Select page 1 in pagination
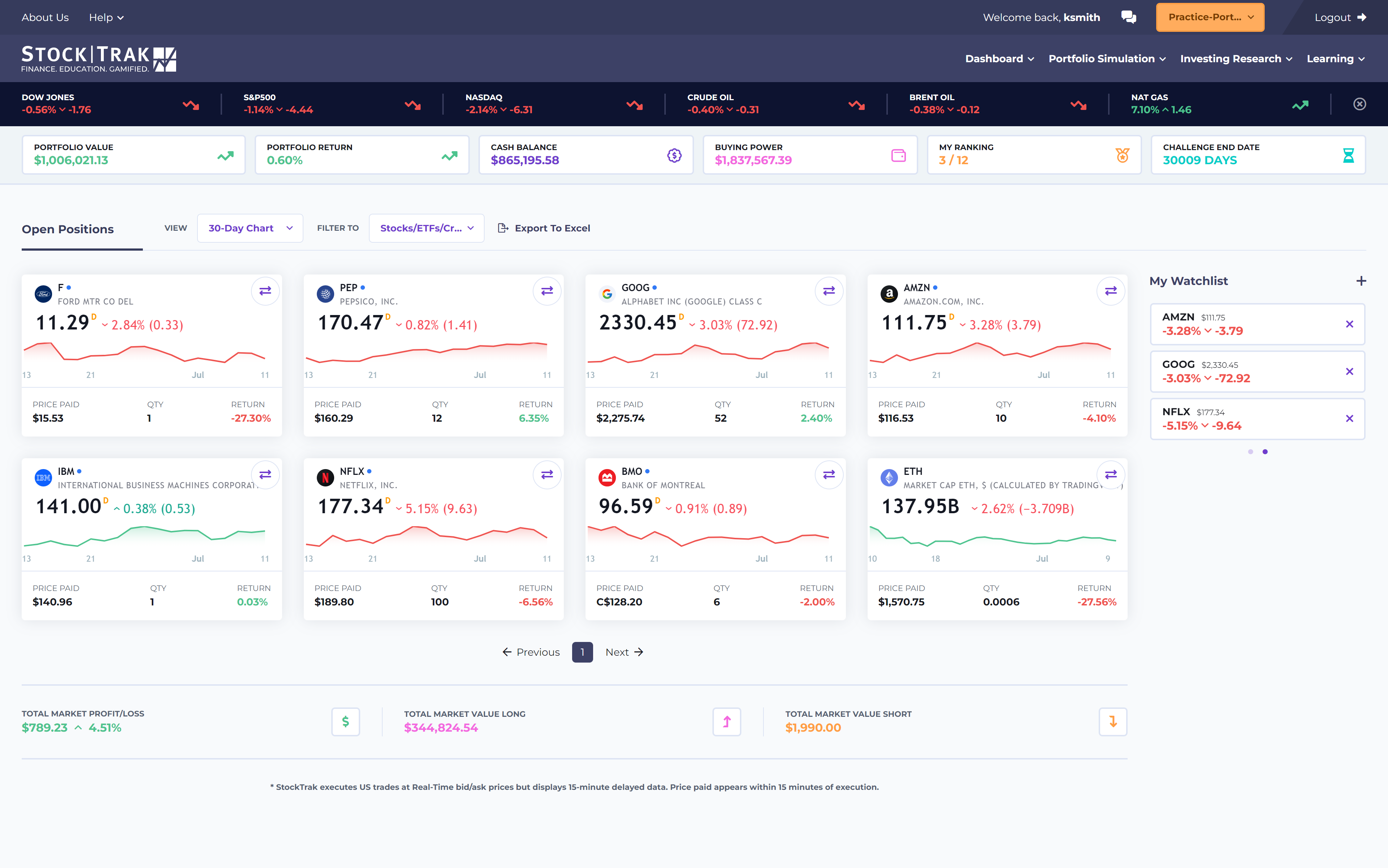This screenshot has width=1388, height=868. [582, 652]
